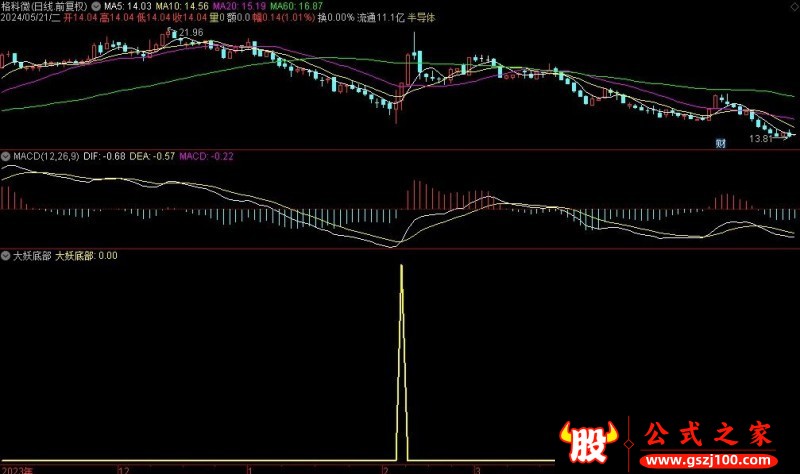Click the 高14.04 high price value
This screenshot has height=474, width=800.
(117, 17)
